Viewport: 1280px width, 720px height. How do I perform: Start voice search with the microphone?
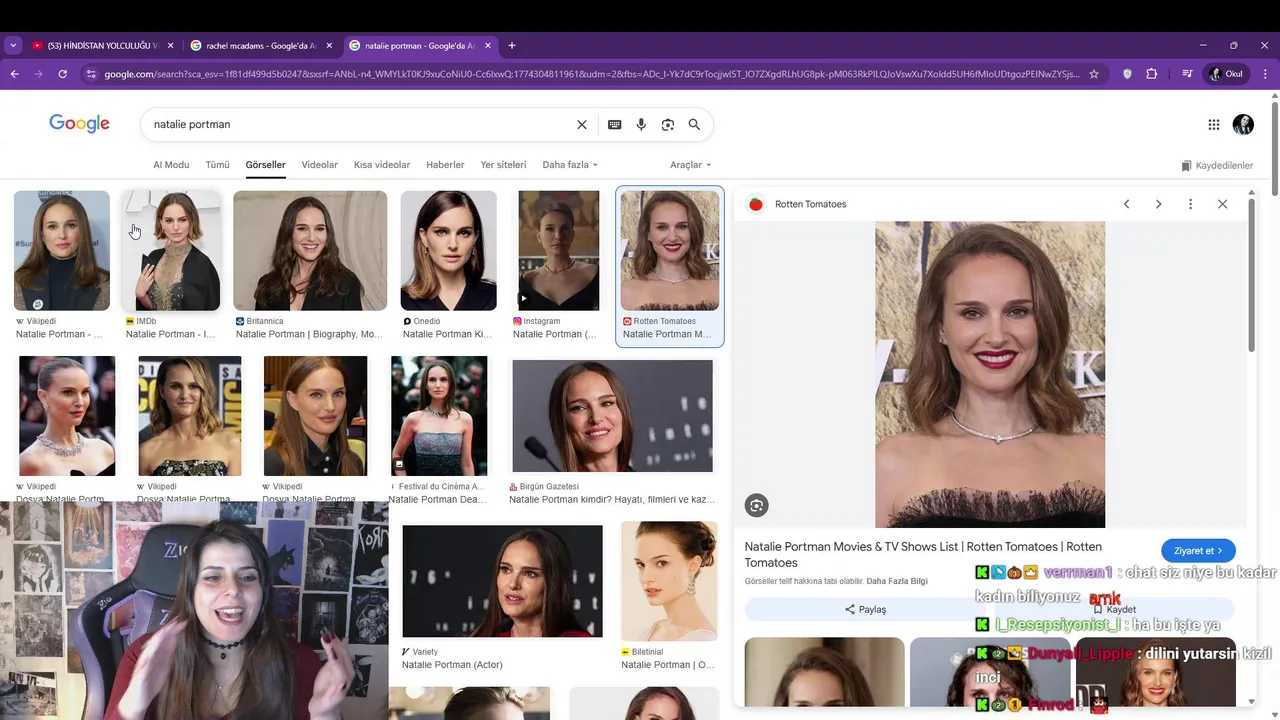tap(641, 125)
